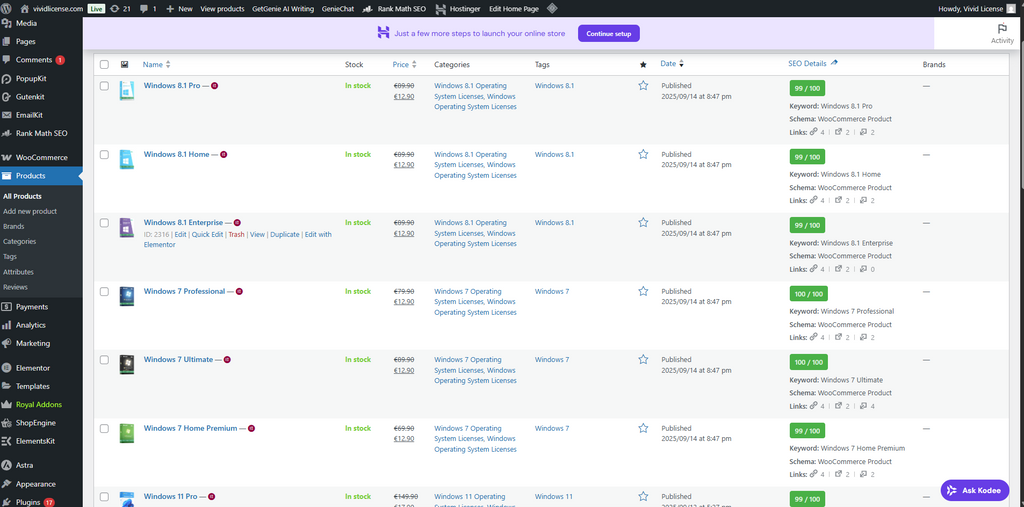1024x507 pixels.
Task: Click the diamond icon in admin bar
Action: [552, 9]
